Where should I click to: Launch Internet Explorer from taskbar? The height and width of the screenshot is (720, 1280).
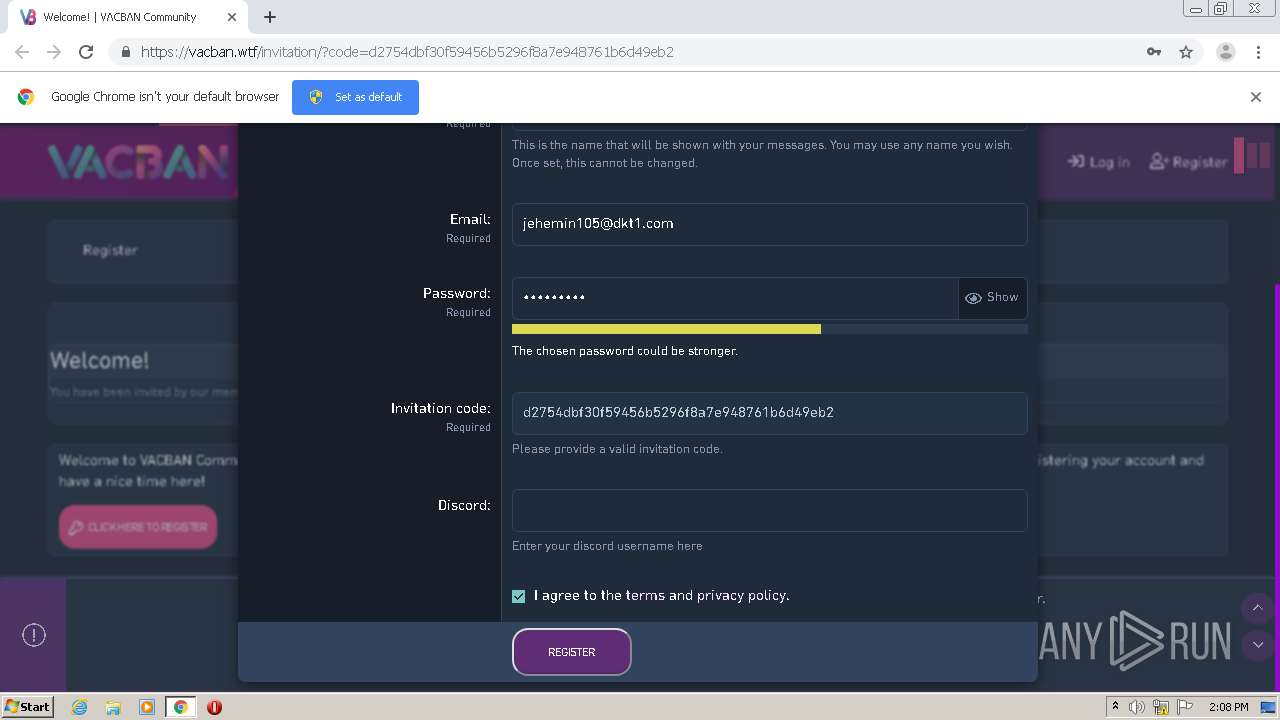coord(79,707)
